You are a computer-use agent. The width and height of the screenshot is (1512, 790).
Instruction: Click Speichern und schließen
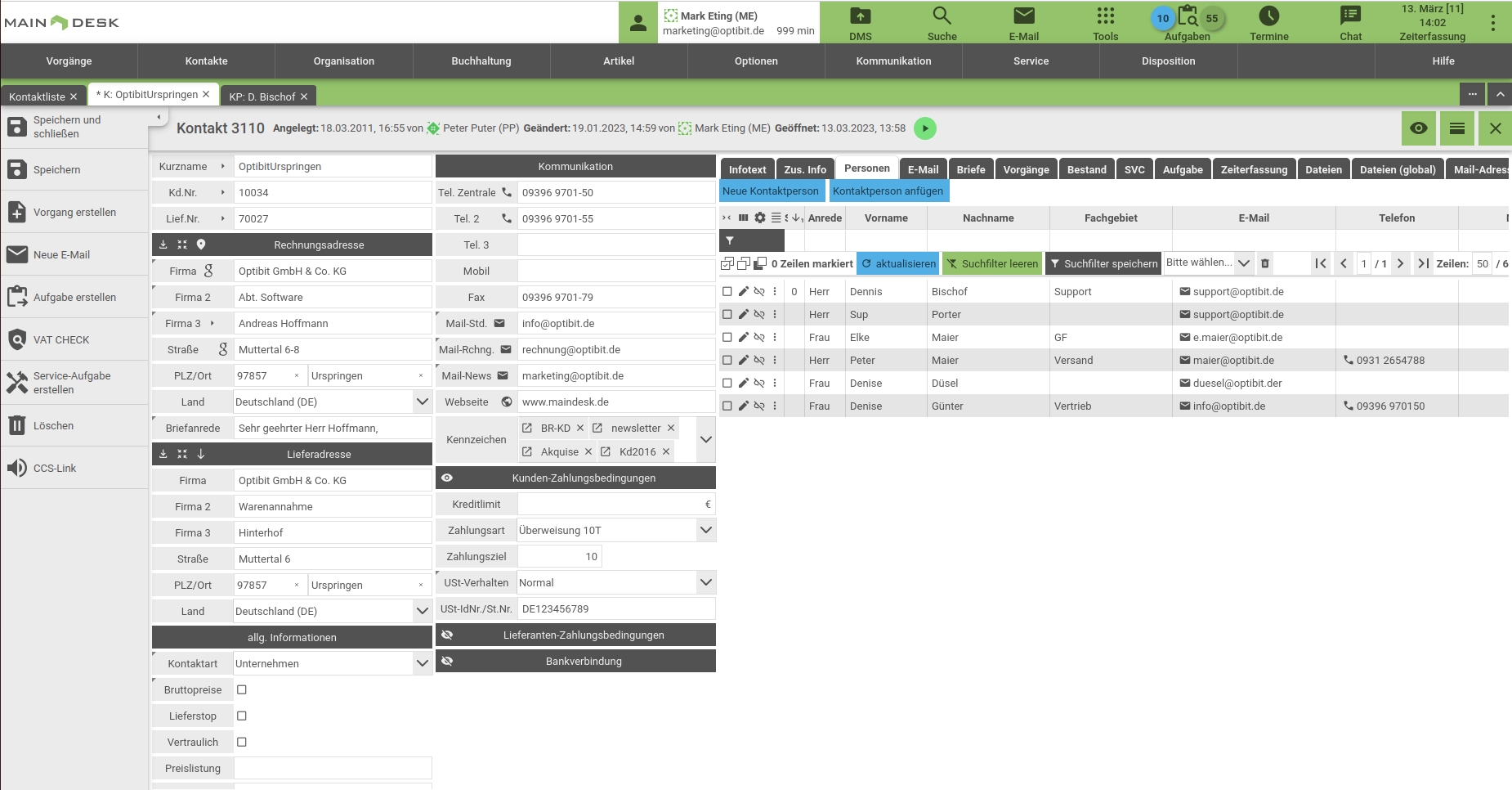(74, 127)
